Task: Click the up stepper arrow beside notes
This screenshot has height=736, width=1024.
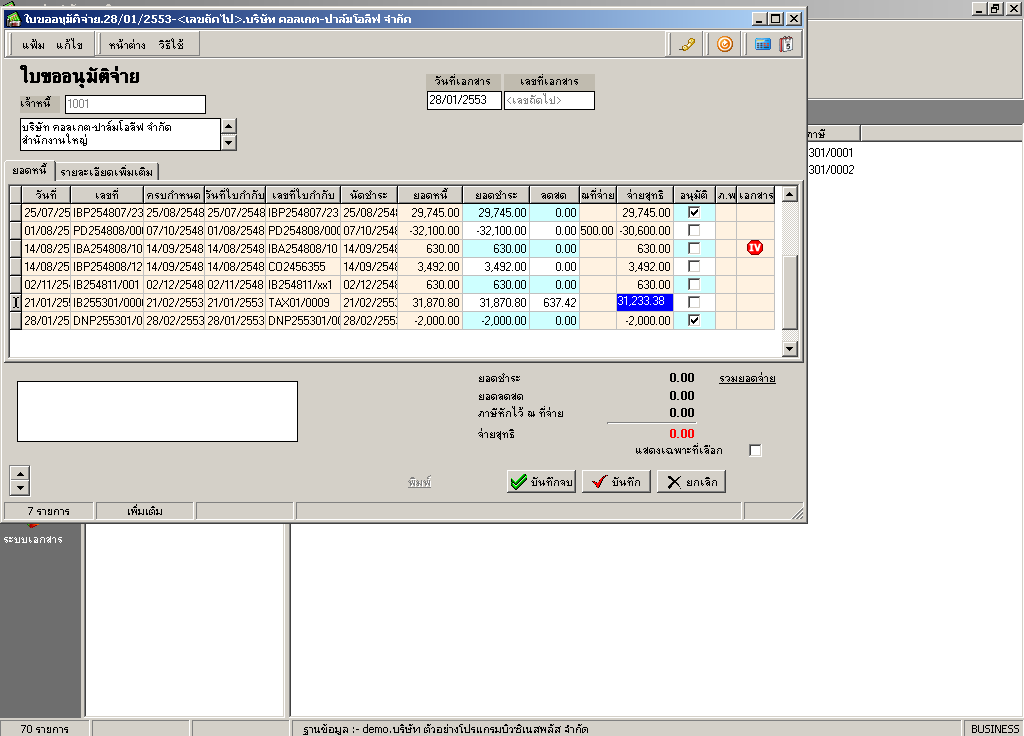Action: pos(19,472)
